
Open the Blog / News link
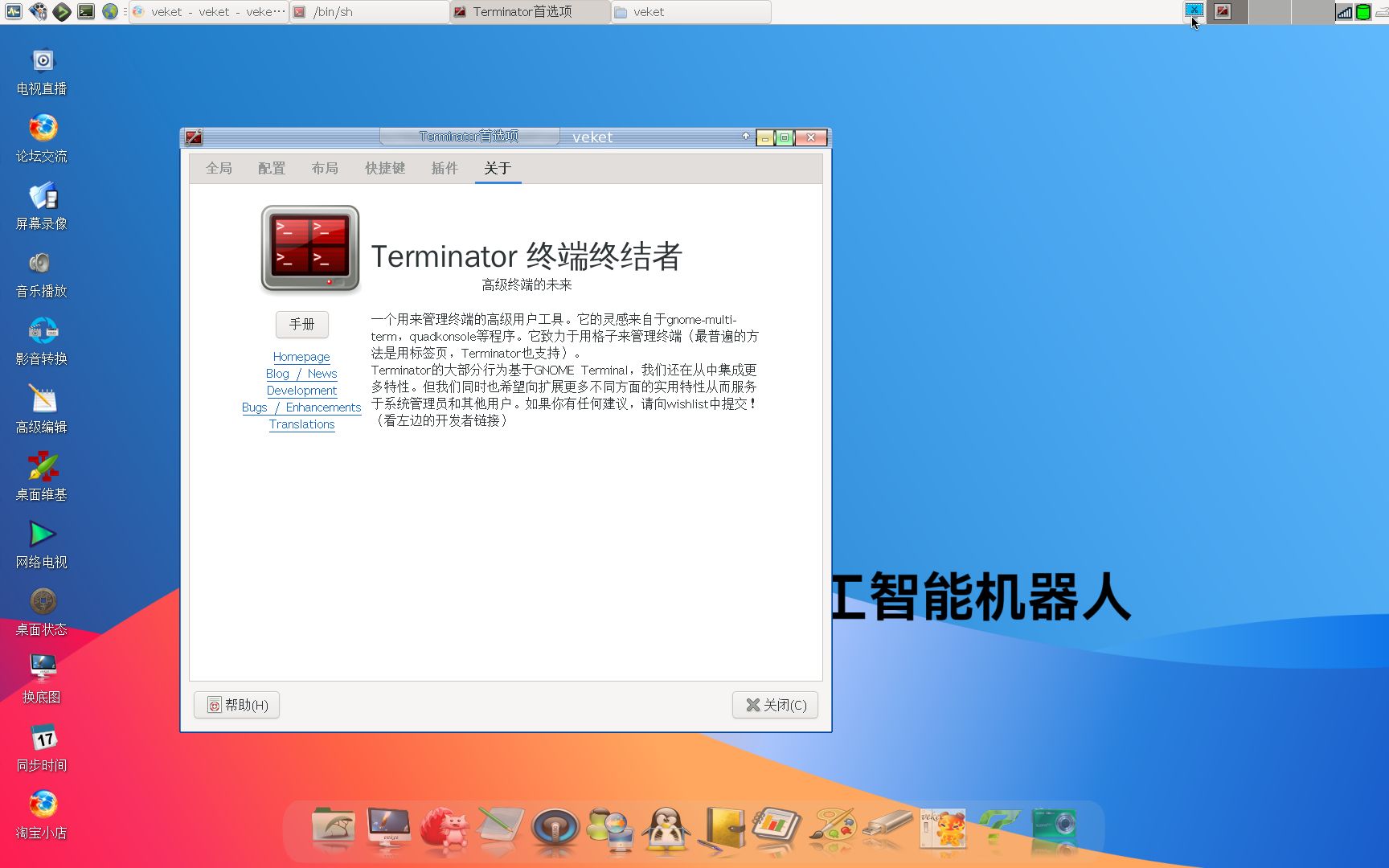(x=301, y=374)
